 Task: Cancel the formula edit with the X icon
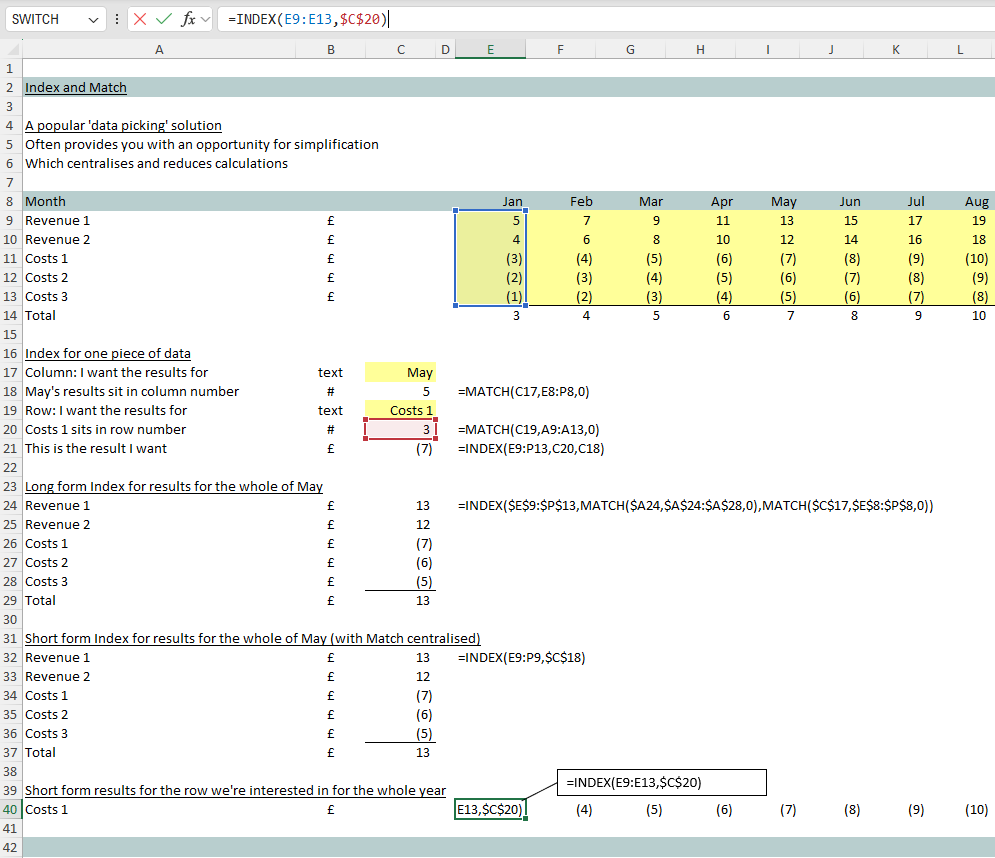point(140,19)
